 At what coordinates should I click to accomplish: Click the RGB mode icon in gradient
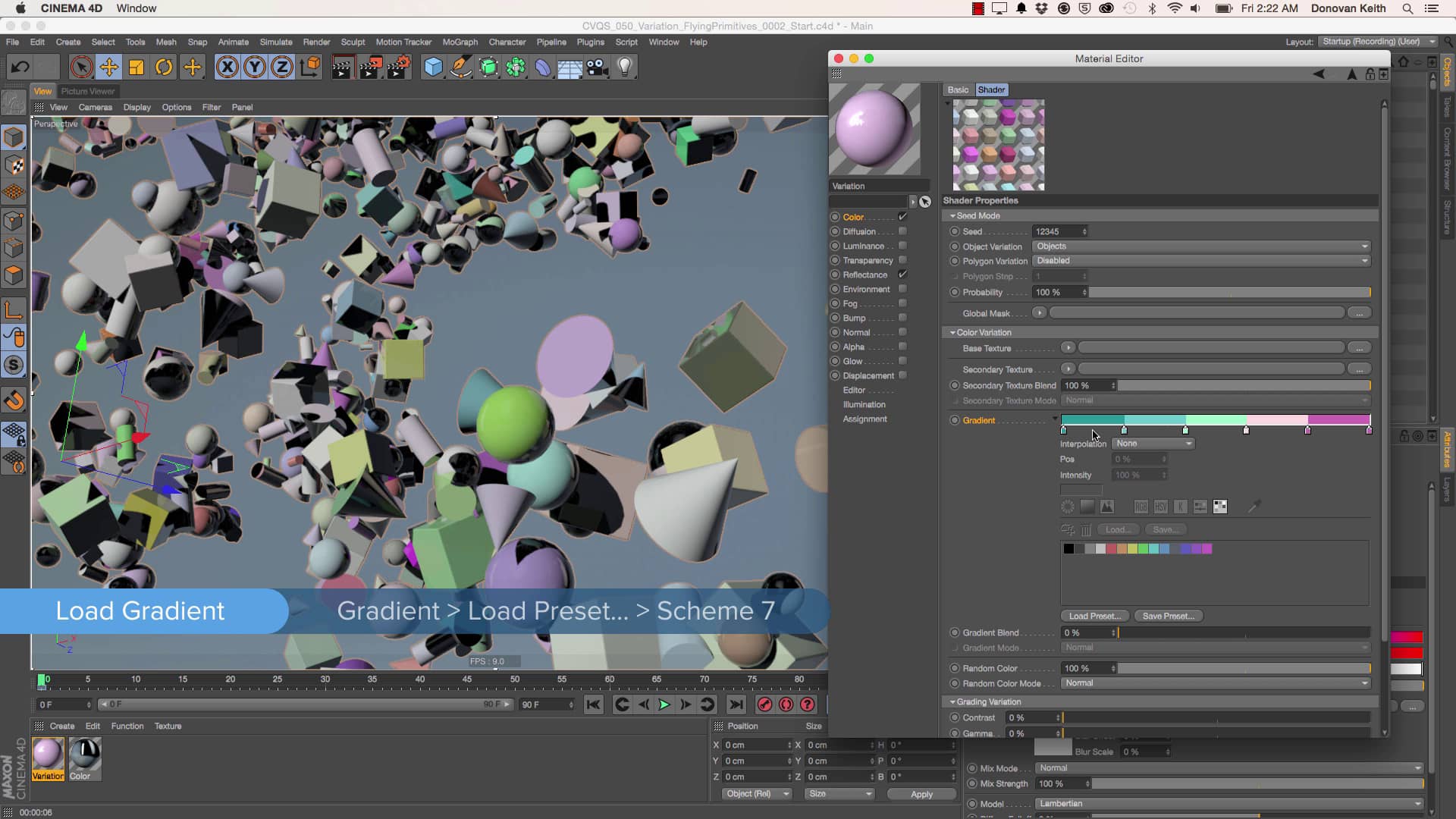1141,507
